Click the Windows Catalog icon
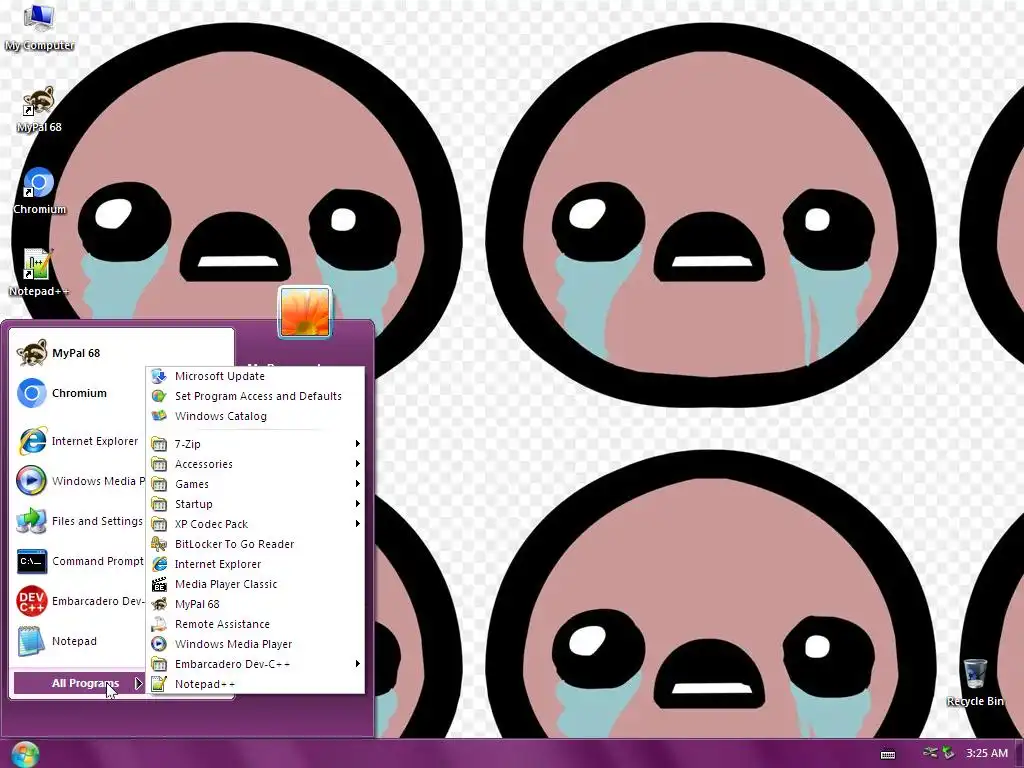1024x768 pixels. [x=159, y=416]
